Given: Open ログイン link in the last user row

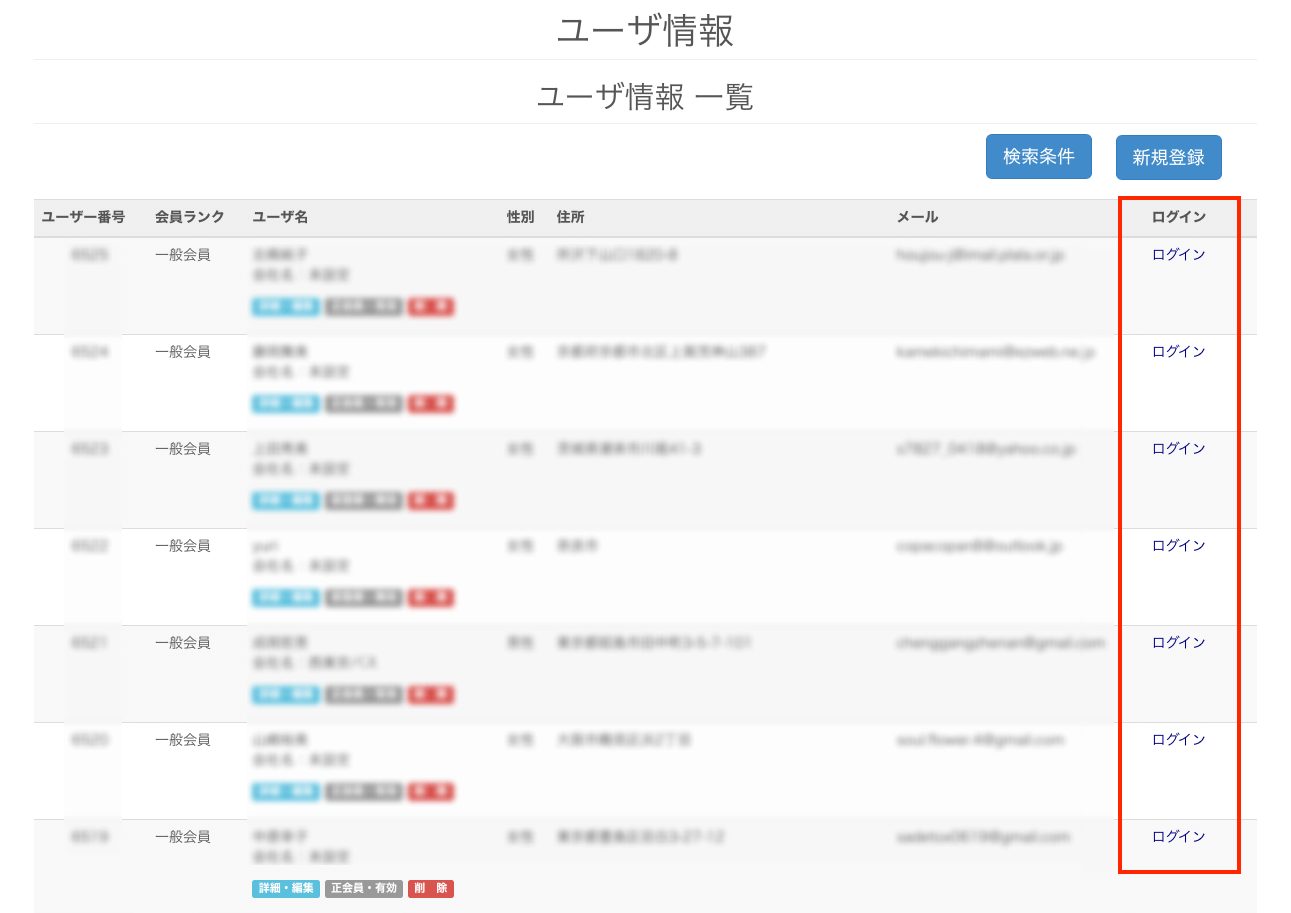Looking at the screenshot, I should pyautogui.click(x=1178, y=837).
